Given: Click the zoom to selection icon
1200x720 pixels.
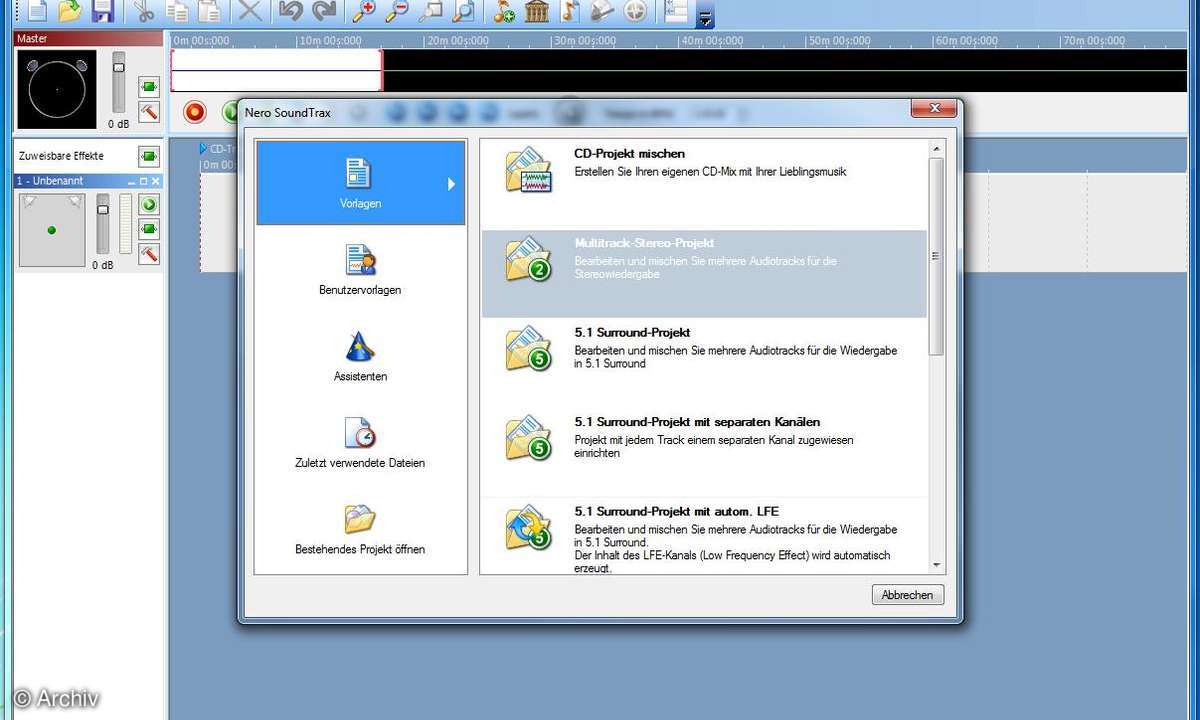Looking at the screenshot, I should click(x=430, y=11).
